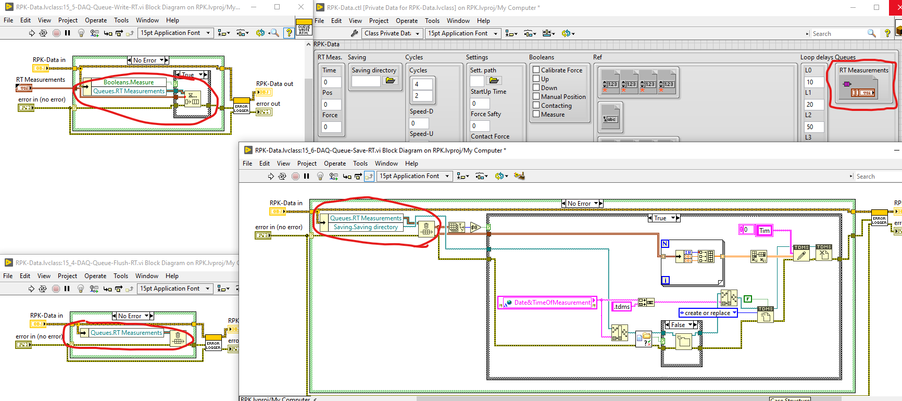This screenshot has height=401, width=902.
Task: Toggle the Down checkbox in Booleans
Action: (x=536, y=88)
